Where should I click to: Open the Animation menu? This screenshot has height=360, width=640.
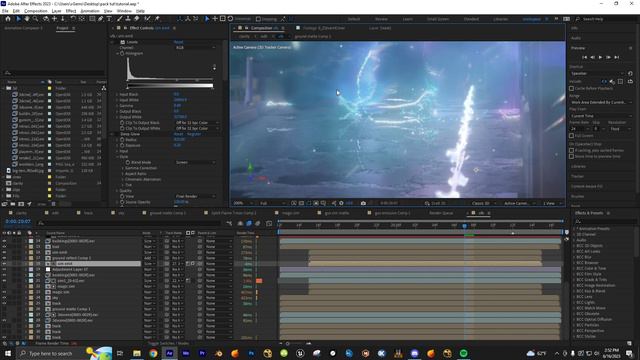coord(90,11)
